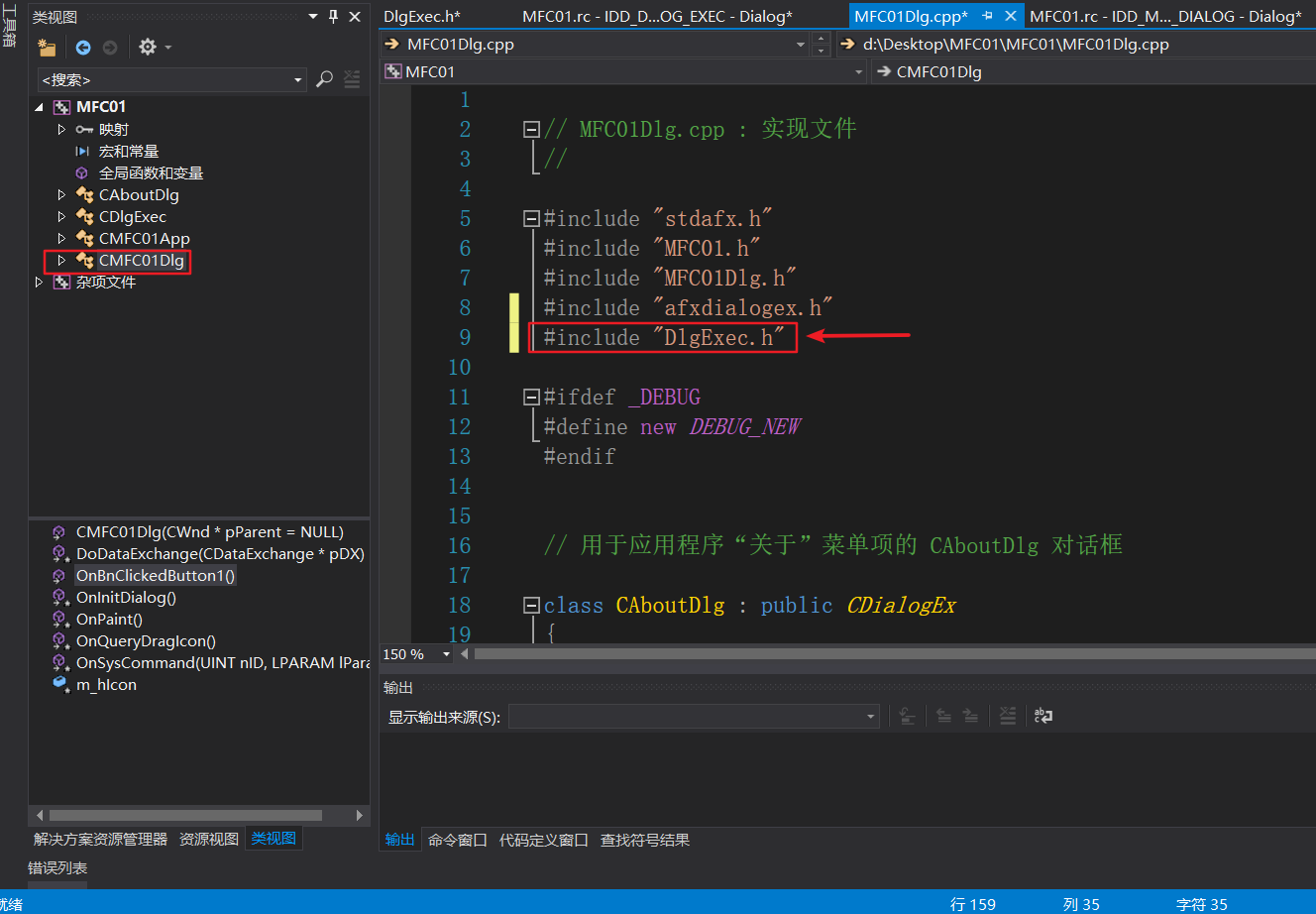Expand the 映射 node
Image resolution: width=1316 pixels, height=914 pixels.
click(x=61, y=129)
